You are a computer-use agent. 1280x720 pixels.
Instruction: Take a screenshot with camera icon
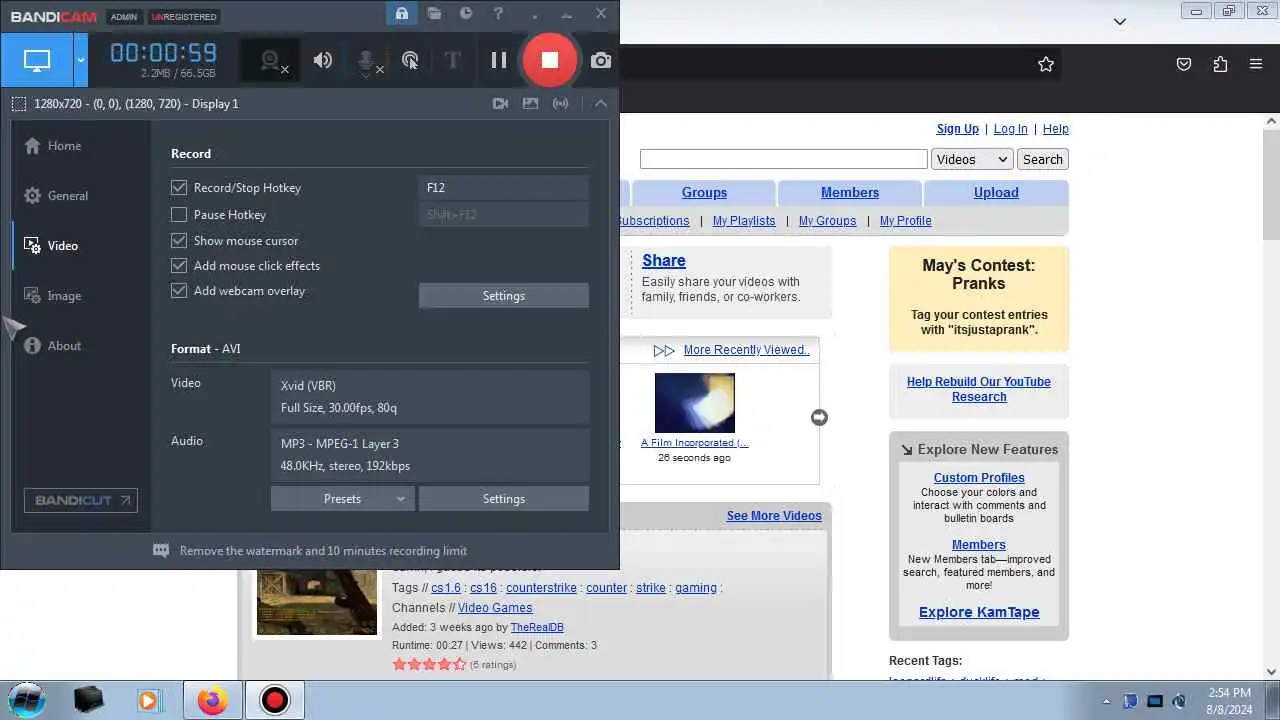[x=601, y=61]
